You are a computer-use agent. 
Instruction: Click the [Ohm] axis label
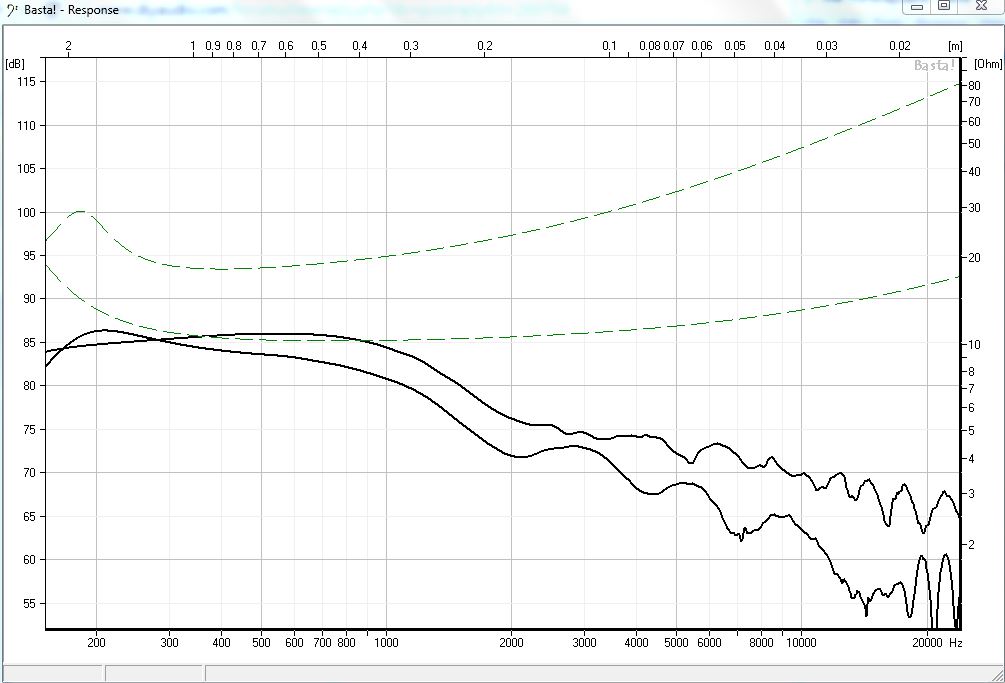tap(987, 64)
